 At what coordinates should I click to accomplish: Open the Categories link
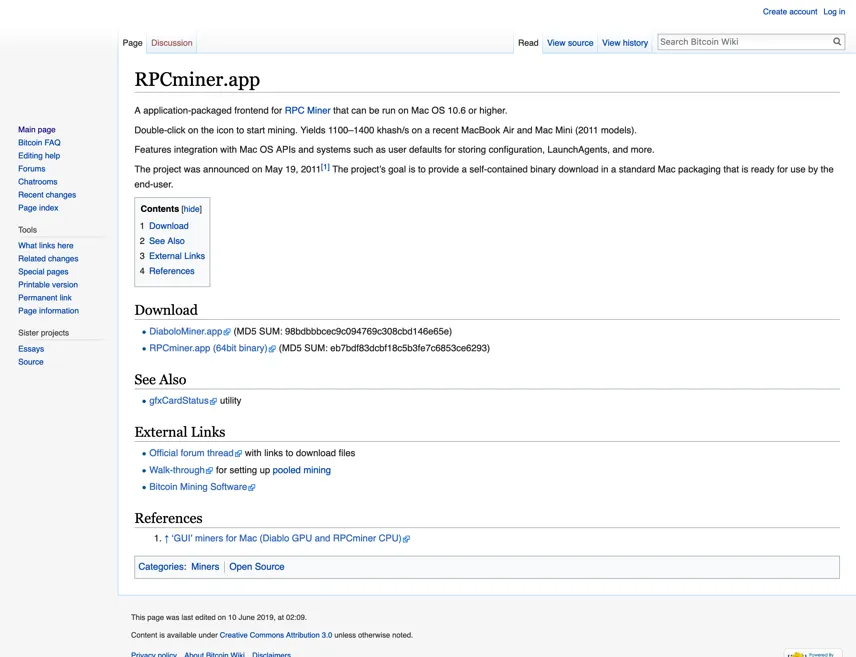pyautogui.click(x=161, y=567)
